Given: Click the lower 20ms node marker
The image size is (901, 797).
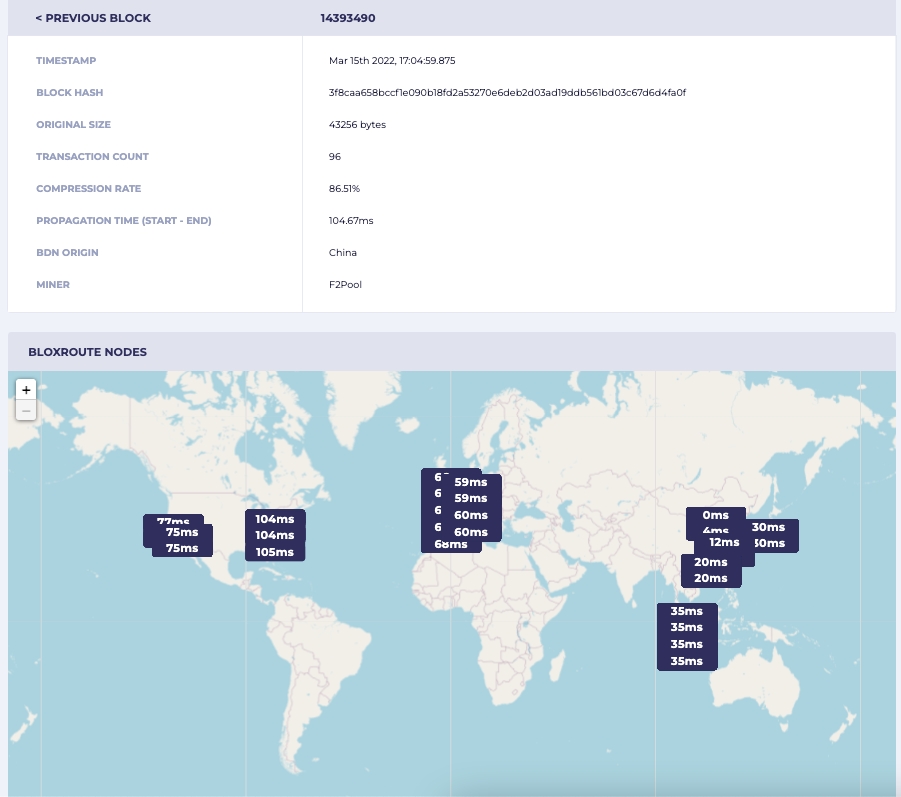Looking at the screenshot, I should pos(710,578).
